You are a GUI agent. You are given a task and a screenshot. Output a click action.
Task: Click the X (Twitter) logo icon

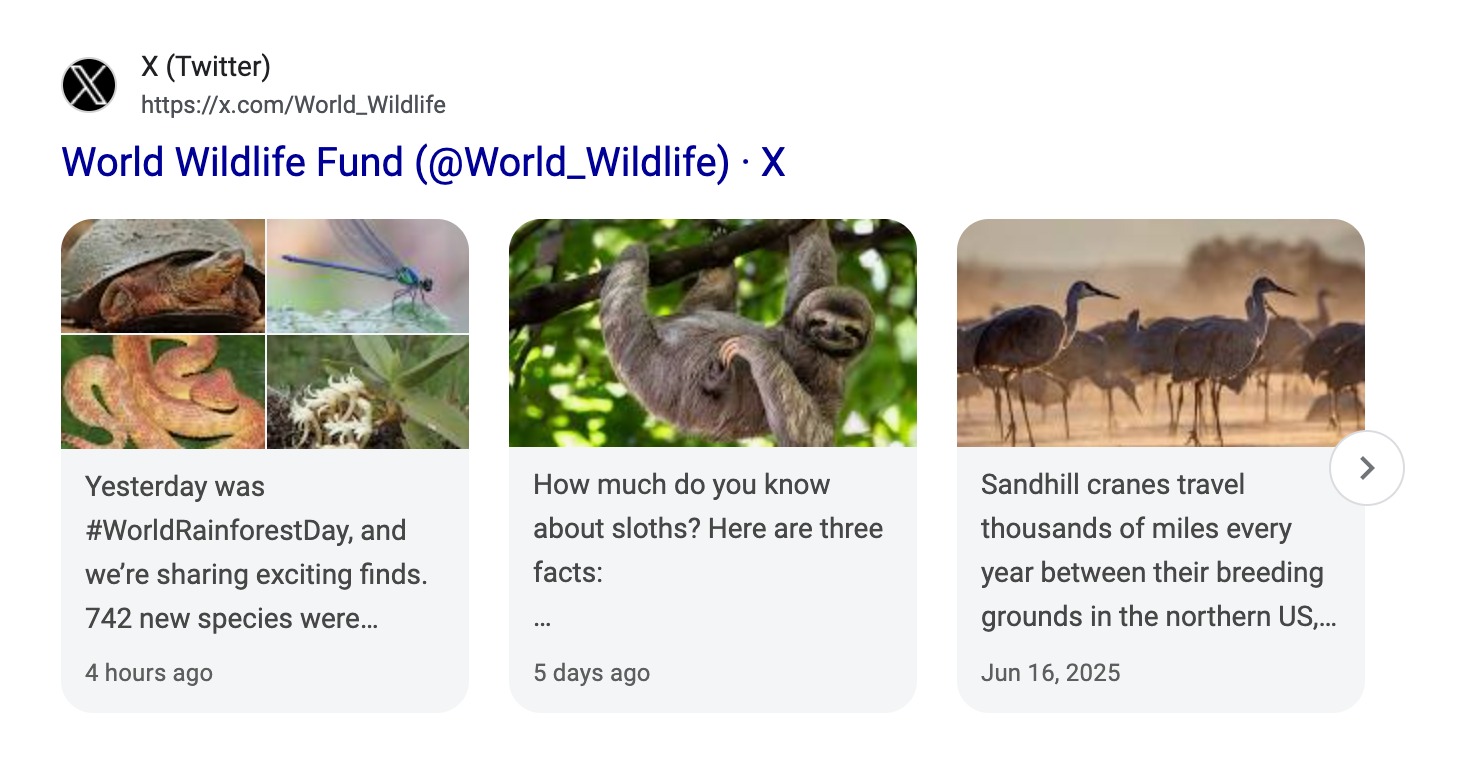pyautogui.click(x=88, y=84)
